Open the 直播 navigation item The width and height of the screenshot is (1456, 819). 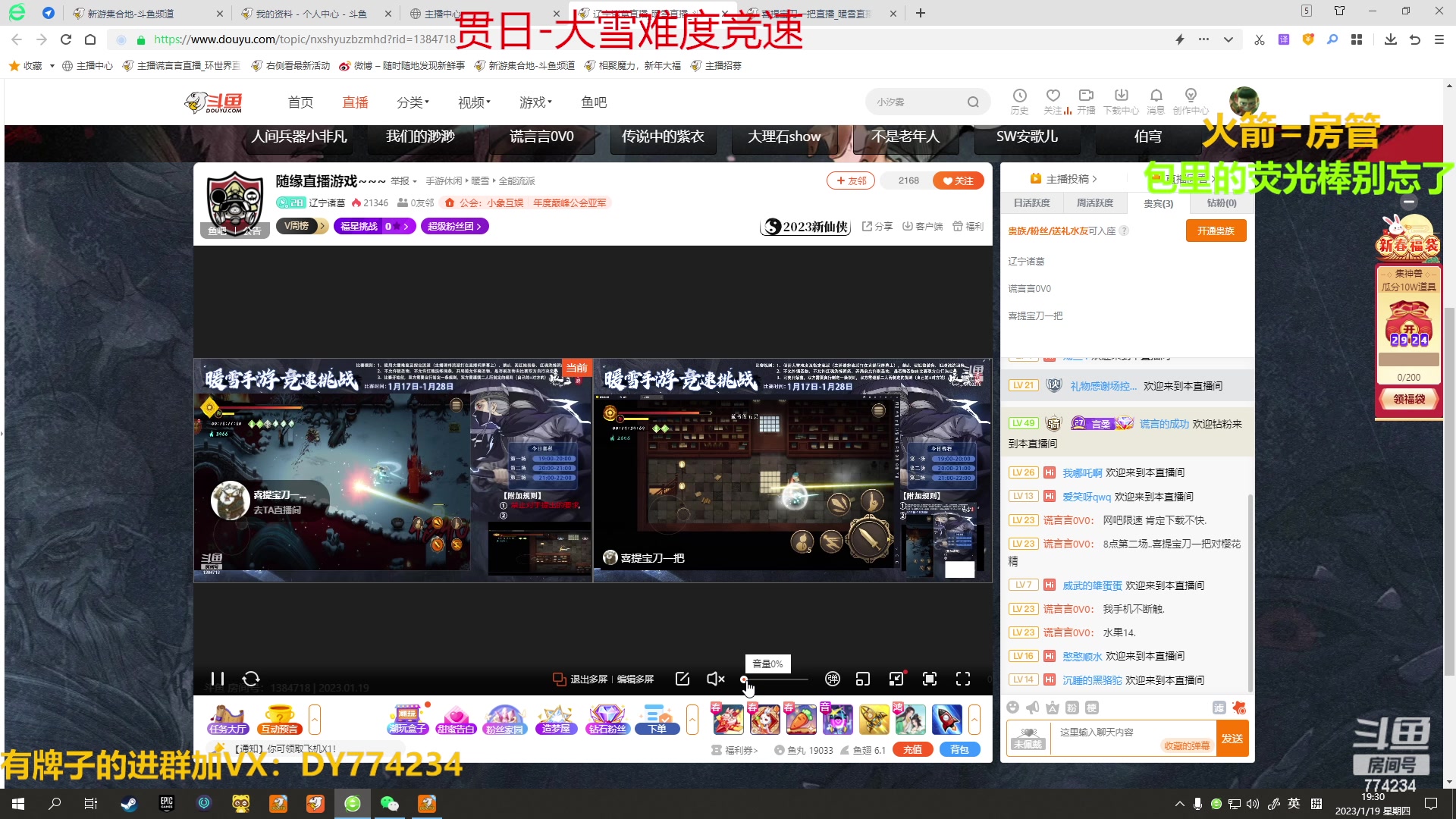[355, 102]
